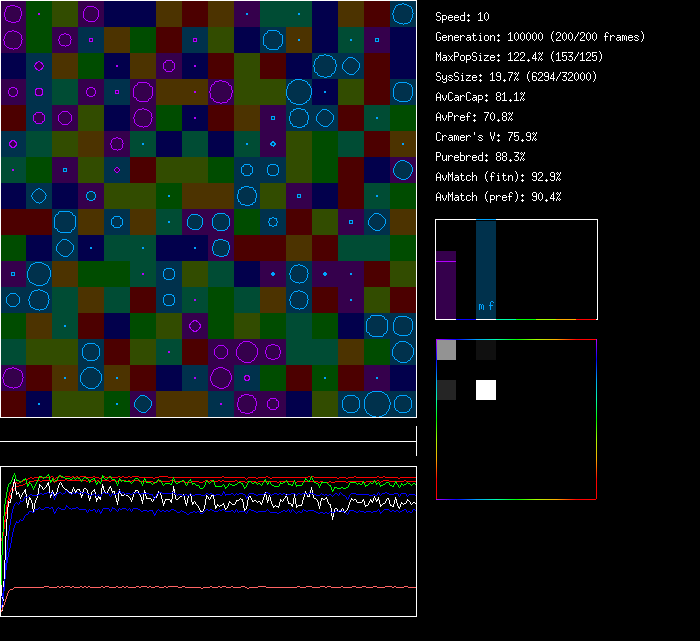
Task: Click the AvMatch (fitn) statistic
Action: (498, 177)
